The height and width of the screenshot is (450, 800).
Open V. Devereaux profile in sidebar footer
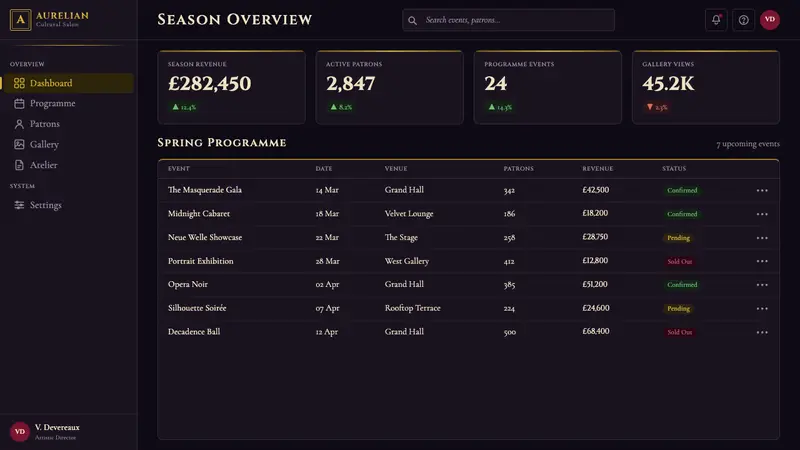[x=45, y=432]
